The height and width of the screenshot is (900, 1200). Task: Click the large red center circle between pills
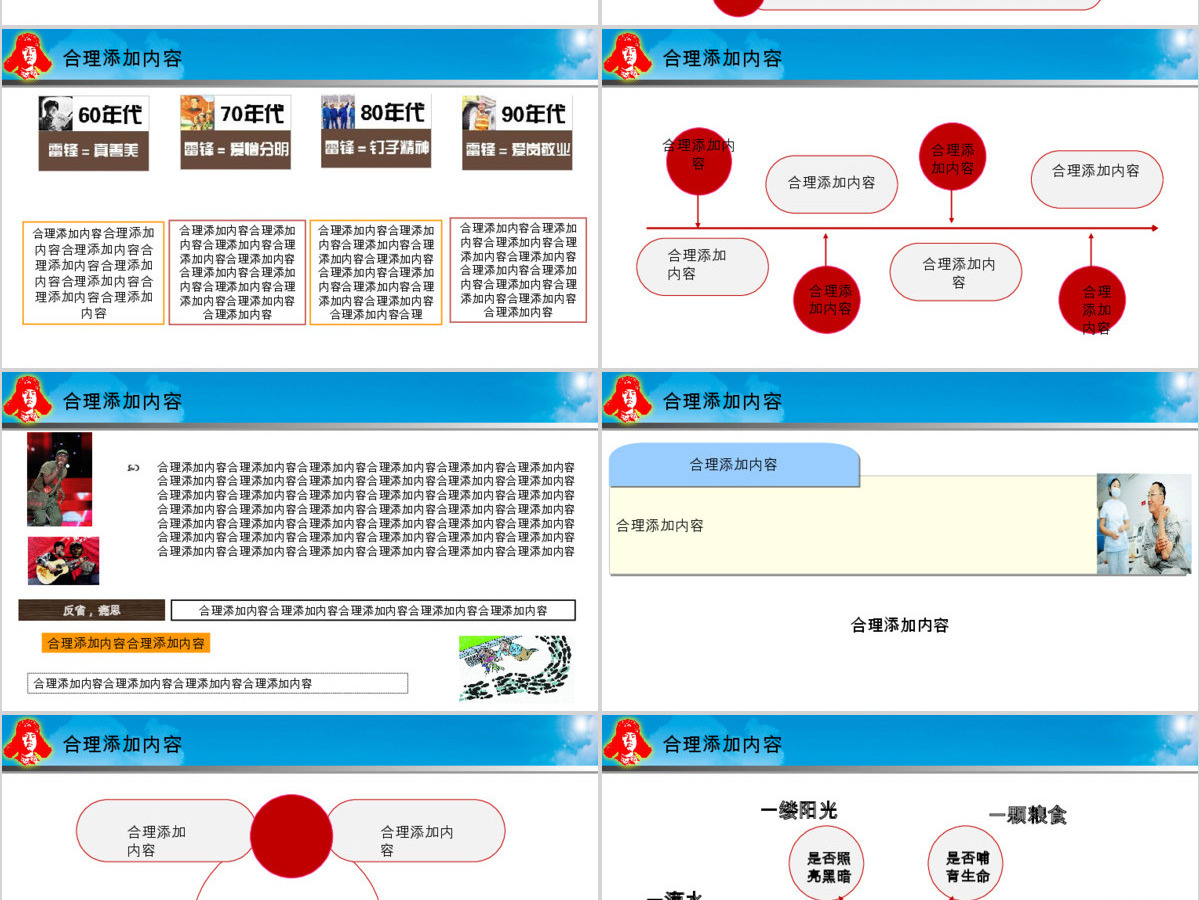(x=291, y=836)
